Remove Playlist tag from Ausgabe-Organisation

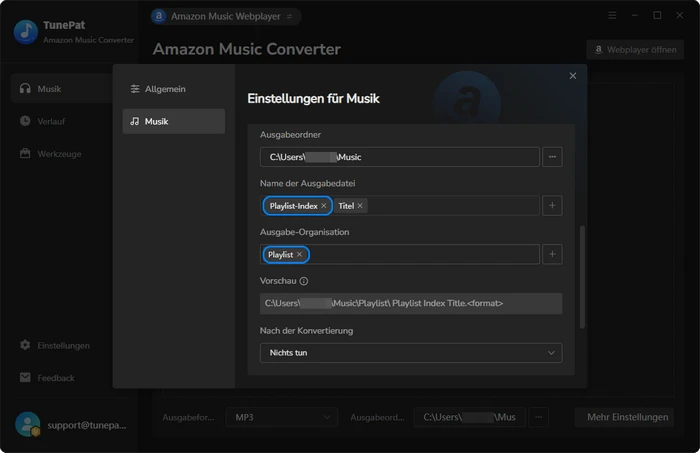[x=299, y=254]
